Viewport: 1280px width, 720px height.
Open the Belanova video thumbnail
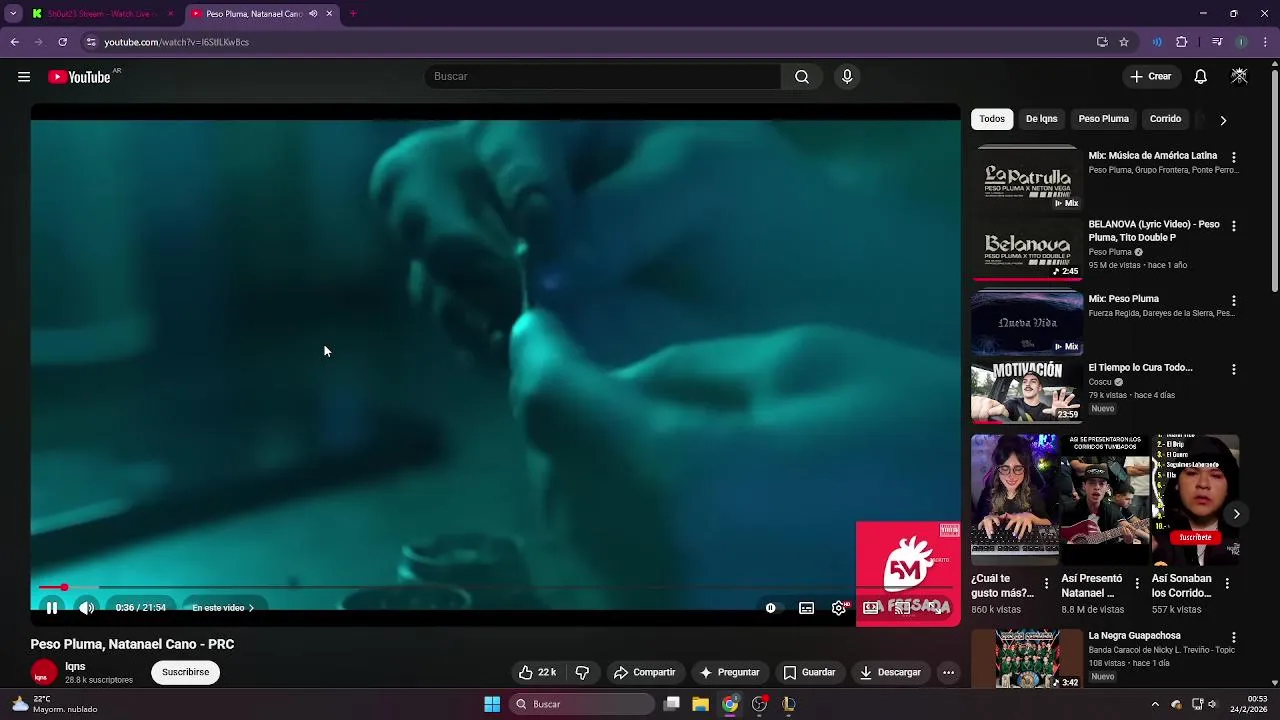click(1027, 248)
